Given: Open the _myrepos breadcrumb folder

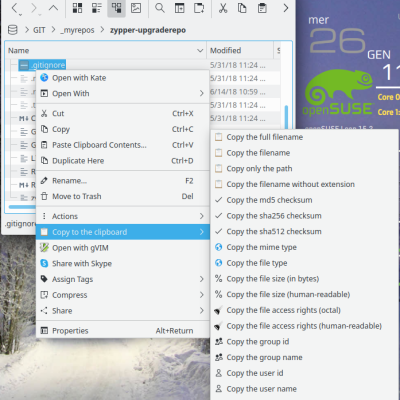Looking at the screenshot, I should click(x=77, y=30).
